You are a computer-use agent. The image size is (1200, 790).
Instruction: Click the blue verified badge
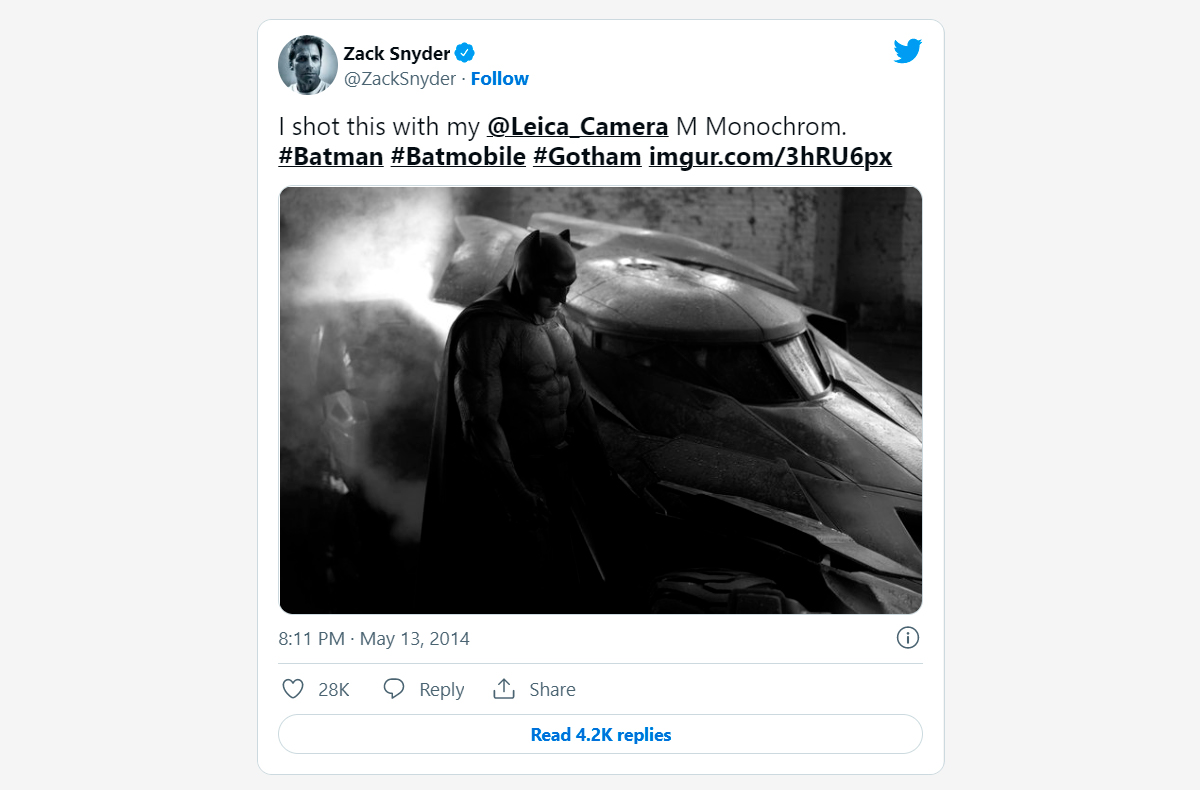coord(465,53)
